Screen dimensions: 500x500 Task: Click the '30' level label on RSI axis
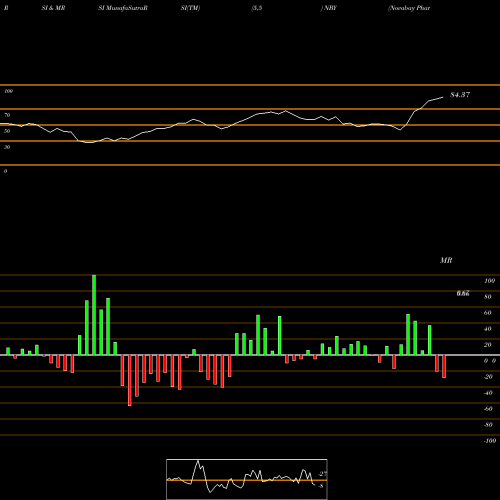point(7,147)
